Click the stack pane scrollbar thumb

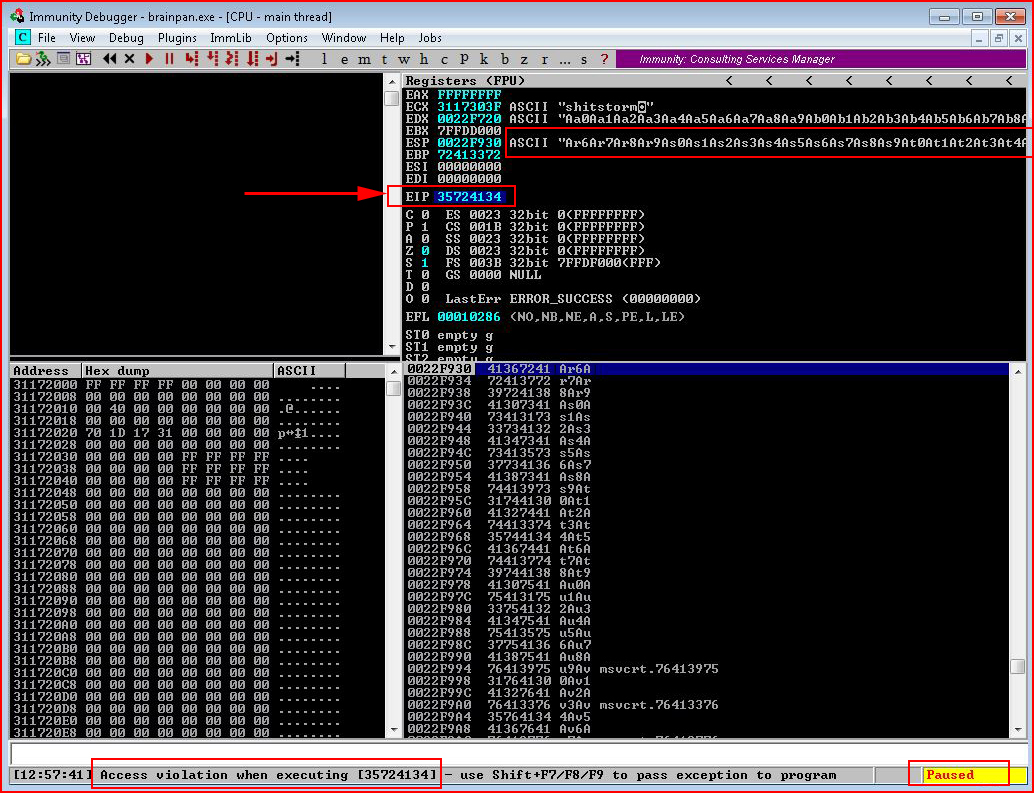pos(1018,667)
